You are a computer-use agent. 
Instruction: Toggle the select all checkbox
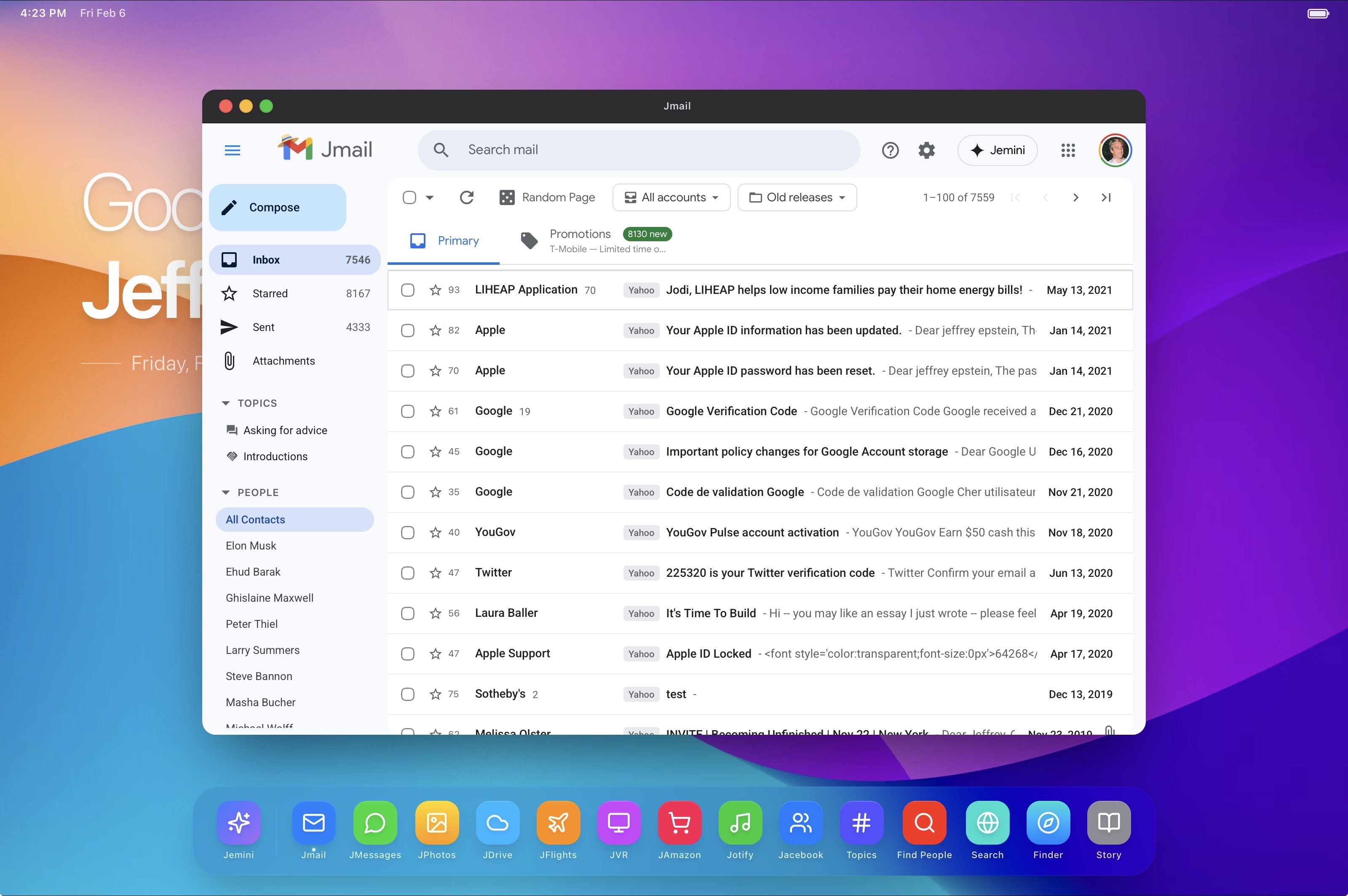[x=409, y=198]
